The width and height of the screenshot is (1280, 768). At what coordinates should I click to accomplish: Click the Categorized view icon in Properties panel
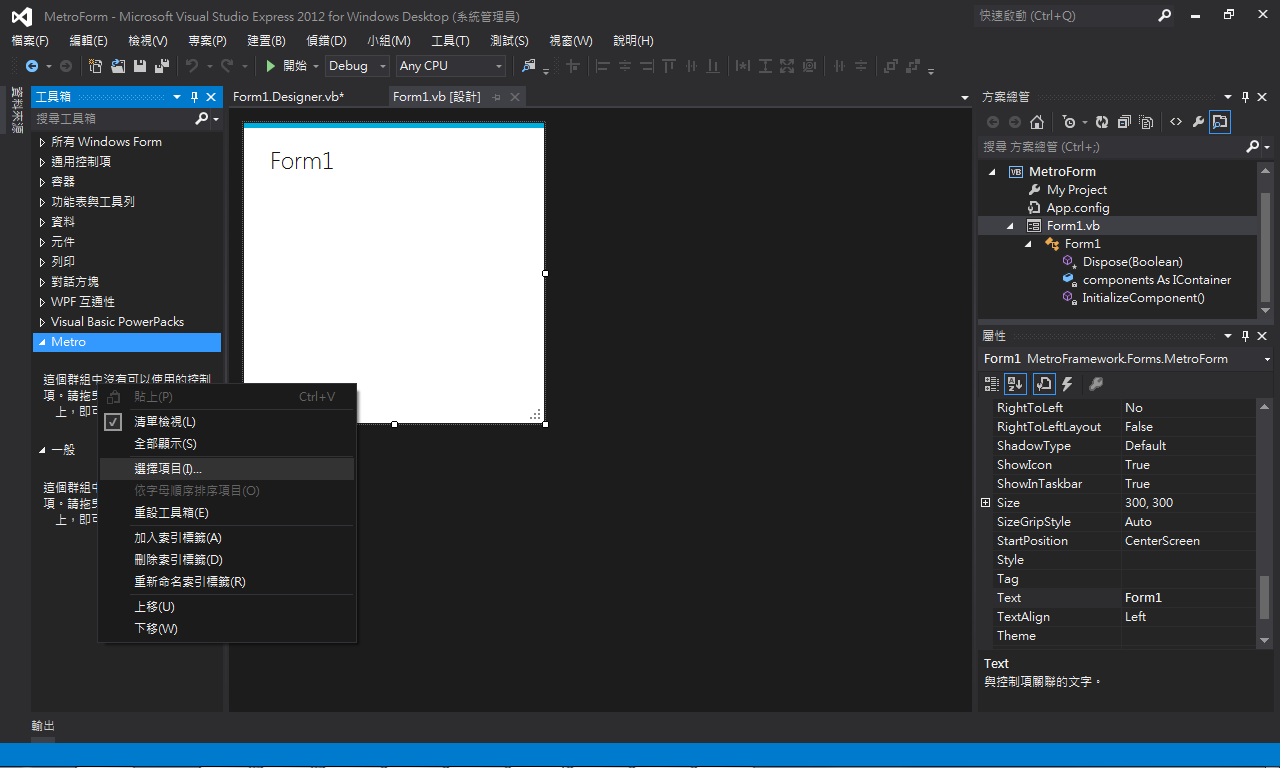tap(992, 383)
